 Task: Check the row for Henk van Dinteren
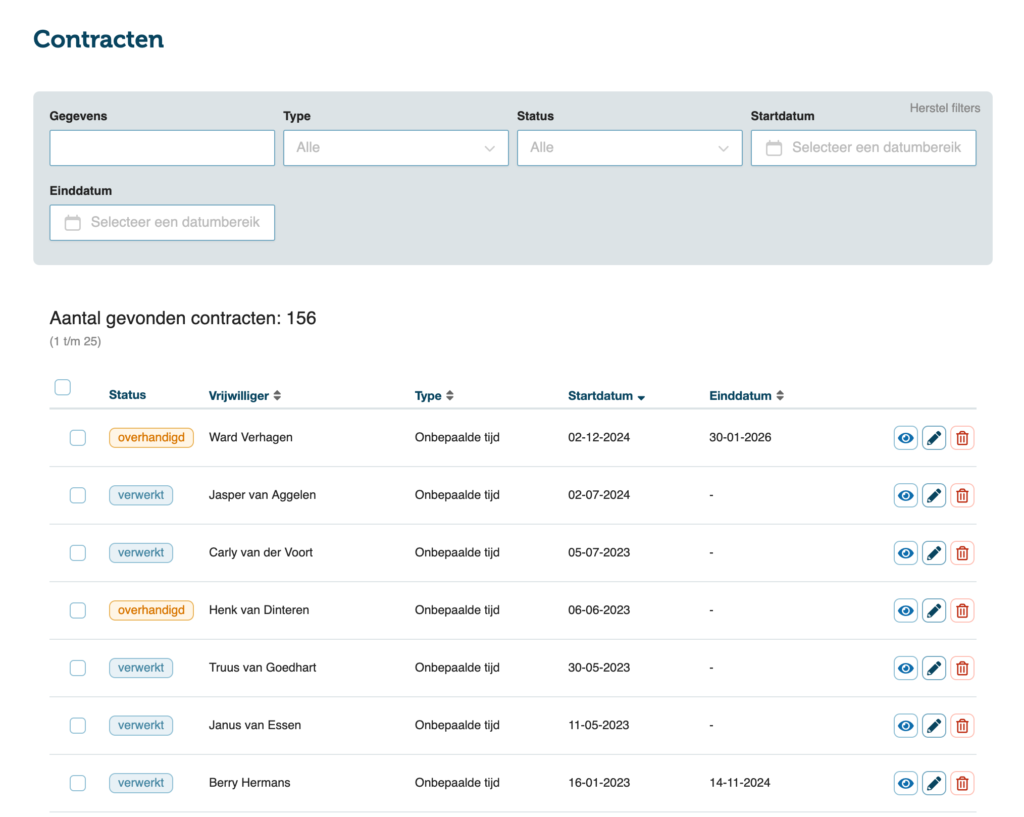[77, 611]
